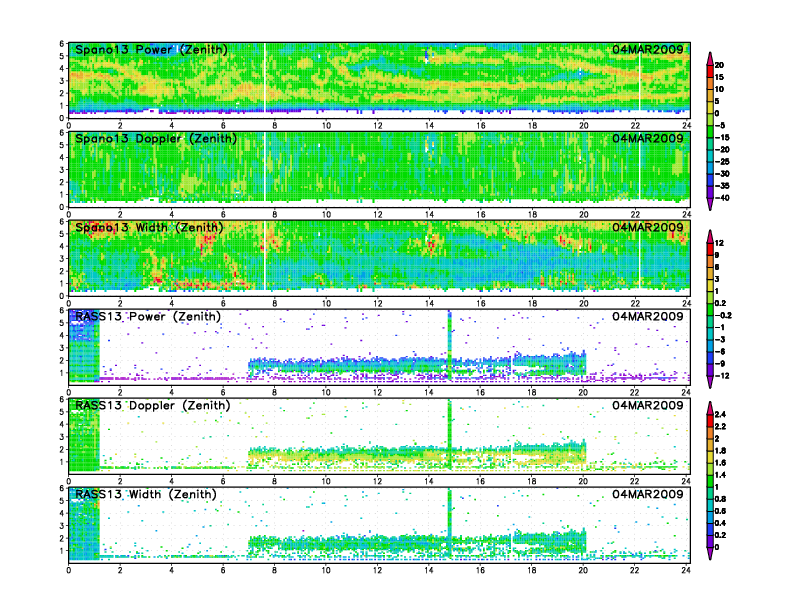Click 04MAR2009 date in RASS13 Power panel
The height and width of the screenshot is (612, 792).
(648, 316)
